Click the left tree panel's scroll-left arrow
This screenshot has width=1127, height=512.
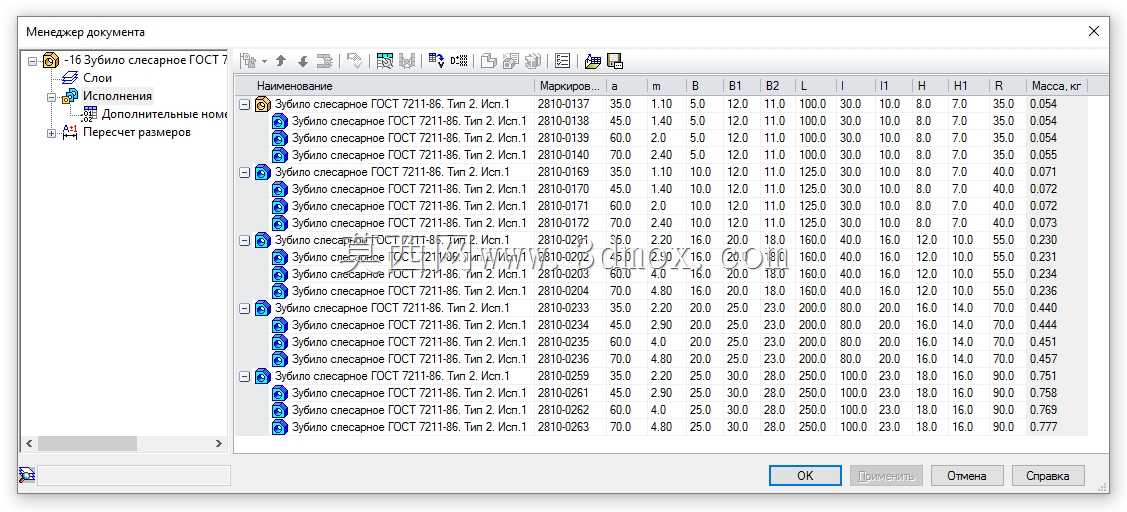[x=30, y=444]
